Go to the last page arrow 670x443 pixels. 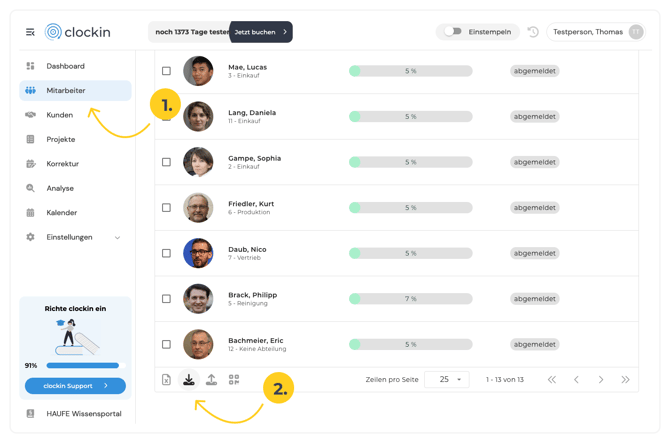pos(625,379)
